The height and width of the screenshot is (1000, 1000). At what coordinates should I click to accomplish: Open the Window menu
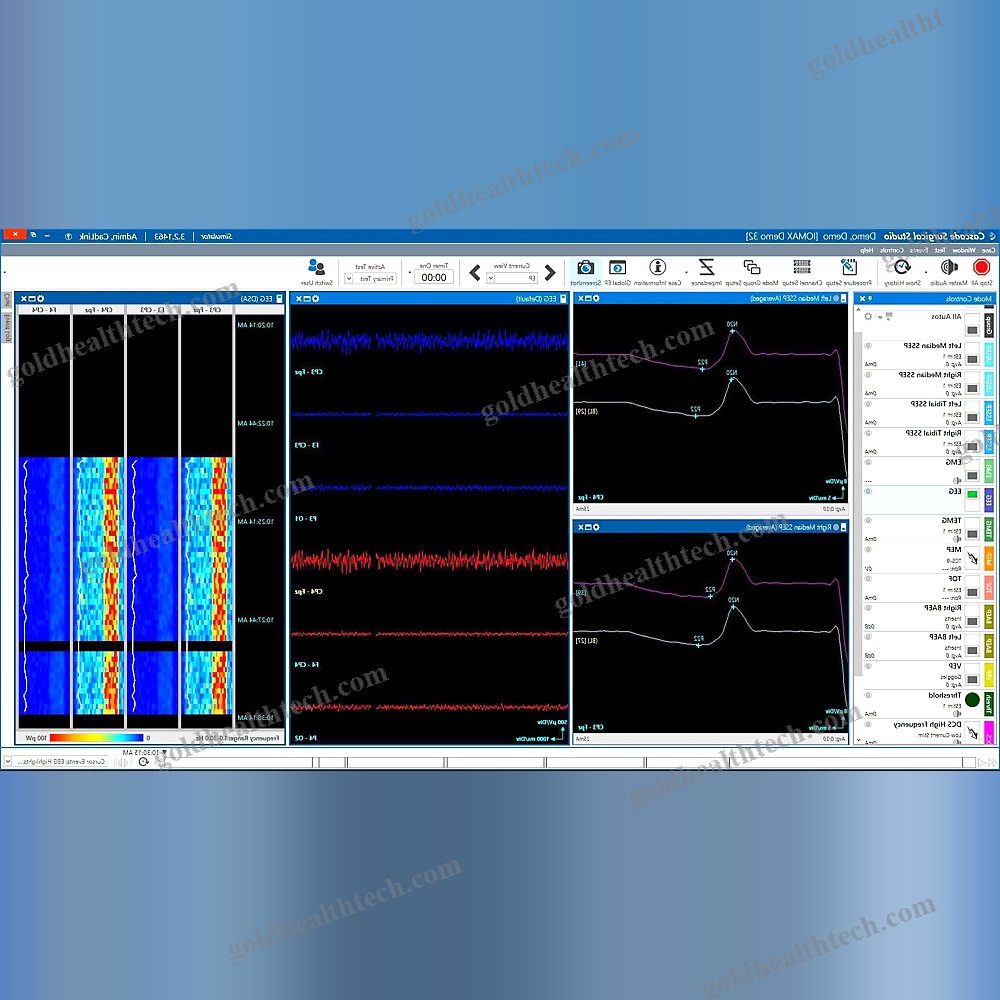(x=964, y=250)
